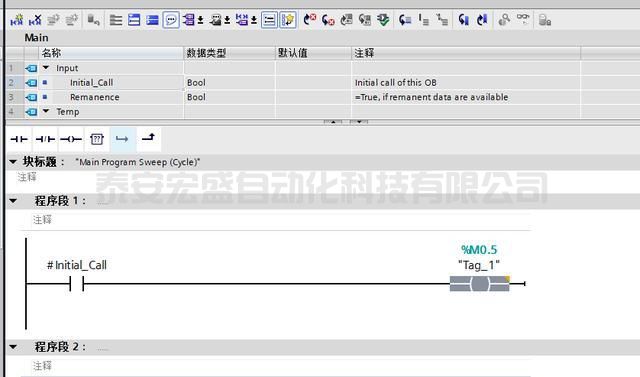Viewport: 640px width, 377px height.
Task: Toggle network comments display button
Action: (x=171, y=20)
